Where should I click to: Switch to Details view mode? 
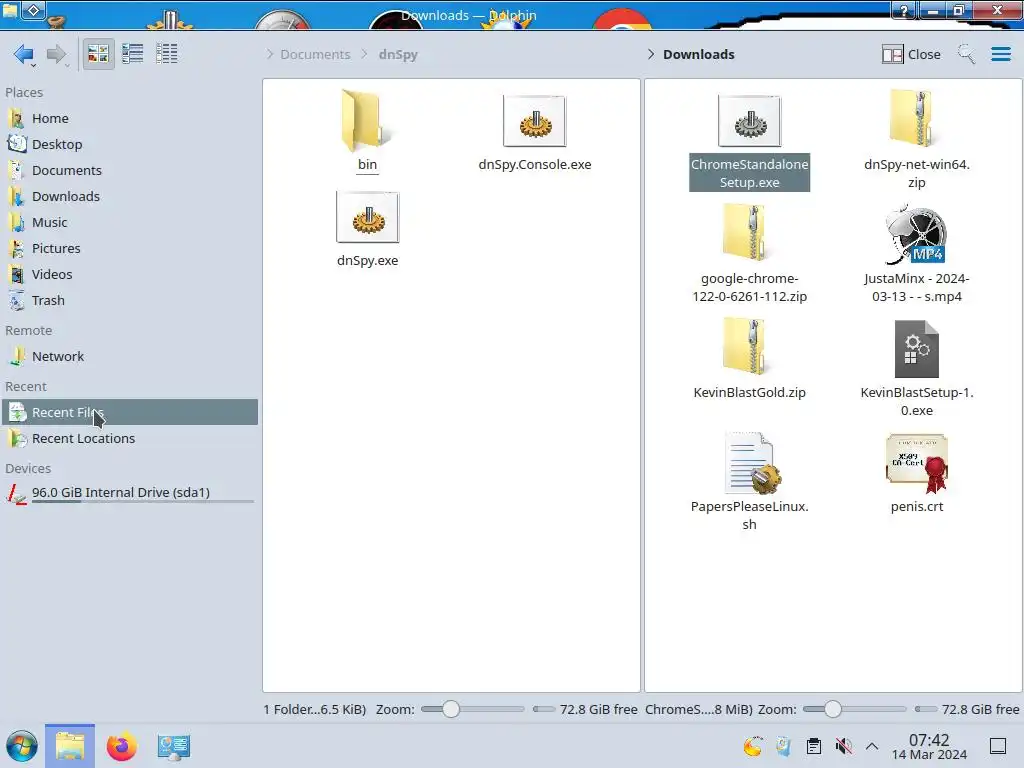[167, 54]
